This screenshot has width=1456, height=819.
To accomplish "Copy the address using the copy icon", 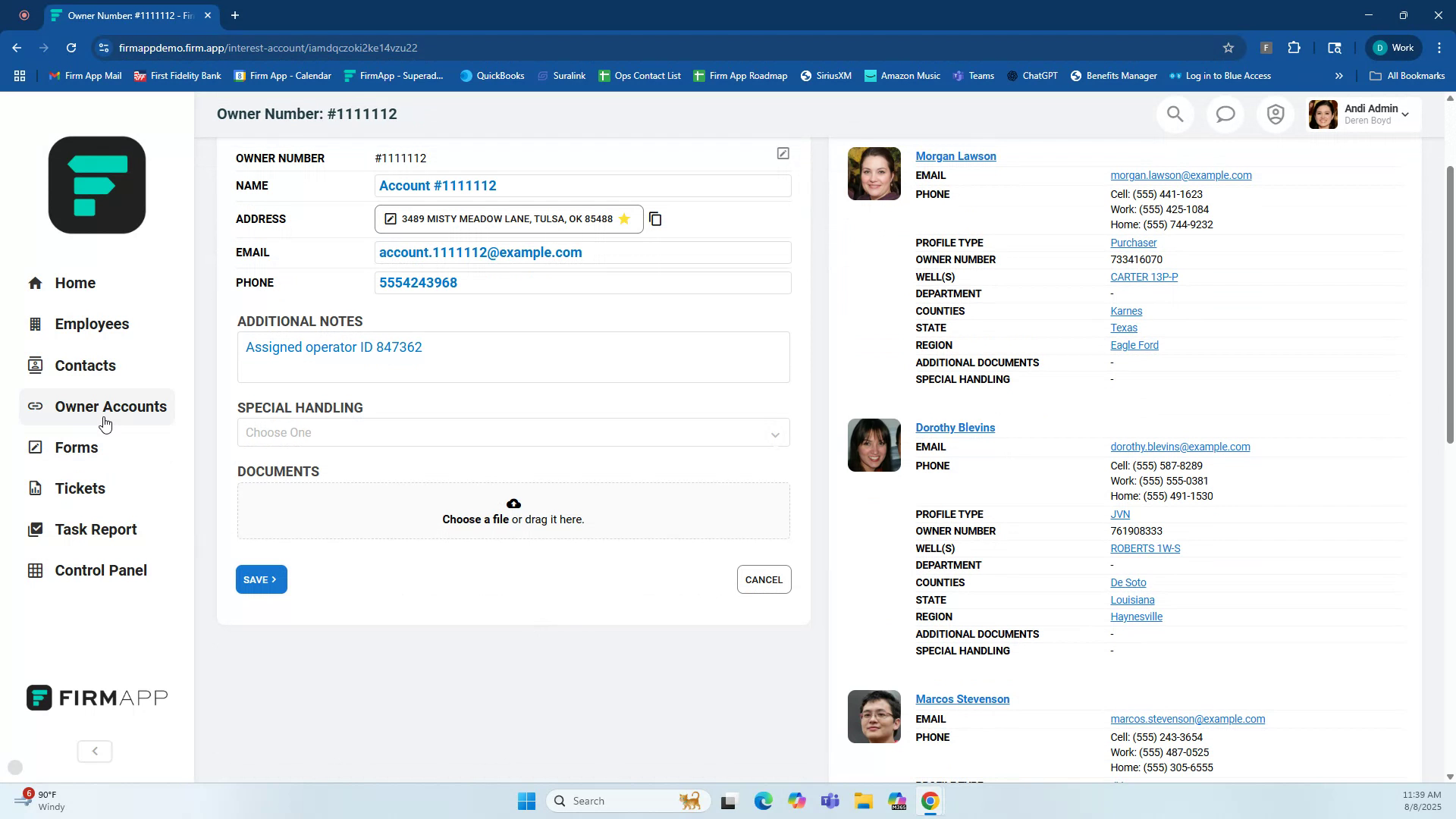I will 655,218.
